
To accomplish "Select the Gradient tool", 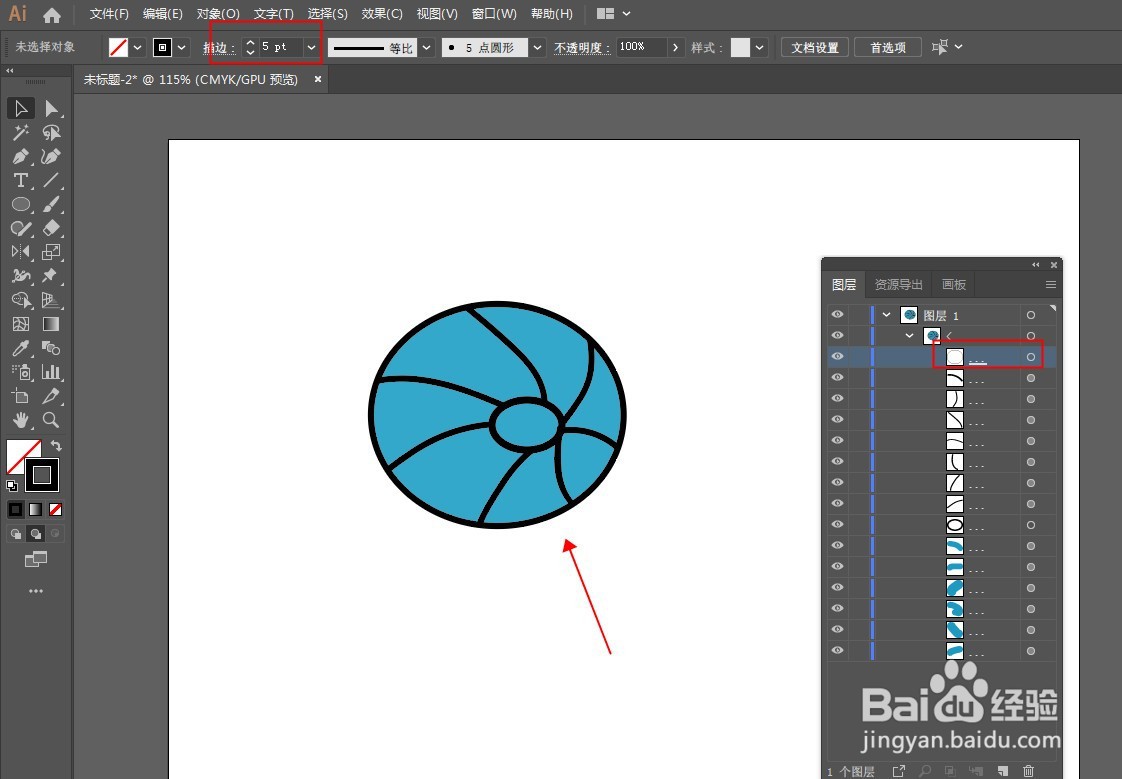I will [51, 324].
